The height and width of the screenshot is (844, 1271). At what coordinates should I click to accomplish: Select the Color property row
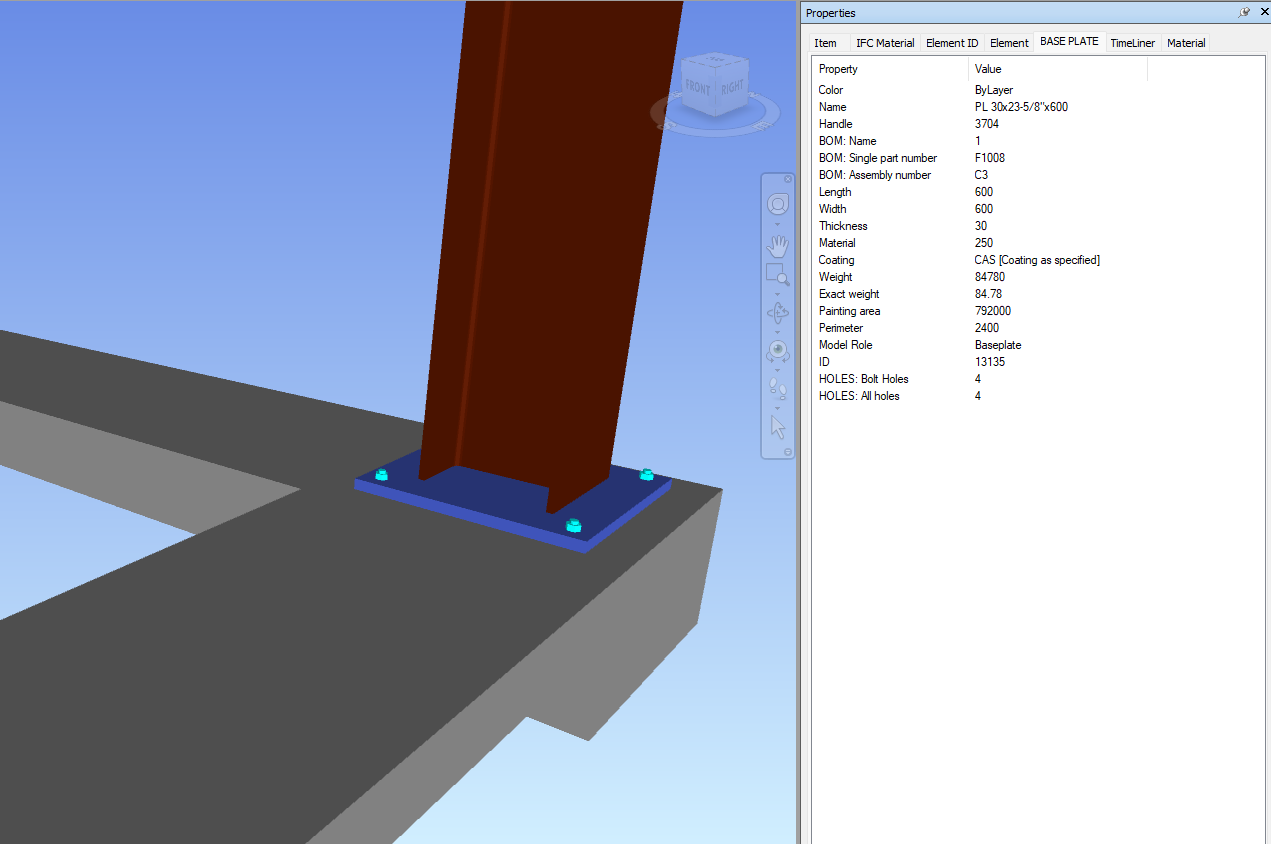pyautogui.click(x=1038, y=90)
